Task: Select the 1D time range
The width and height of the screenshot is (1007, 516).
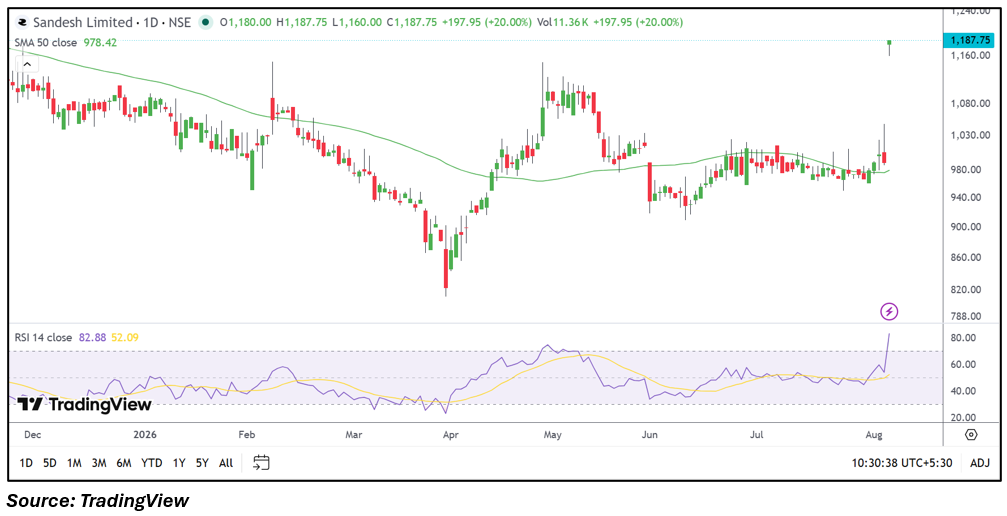Action: (x=26, y=463)
